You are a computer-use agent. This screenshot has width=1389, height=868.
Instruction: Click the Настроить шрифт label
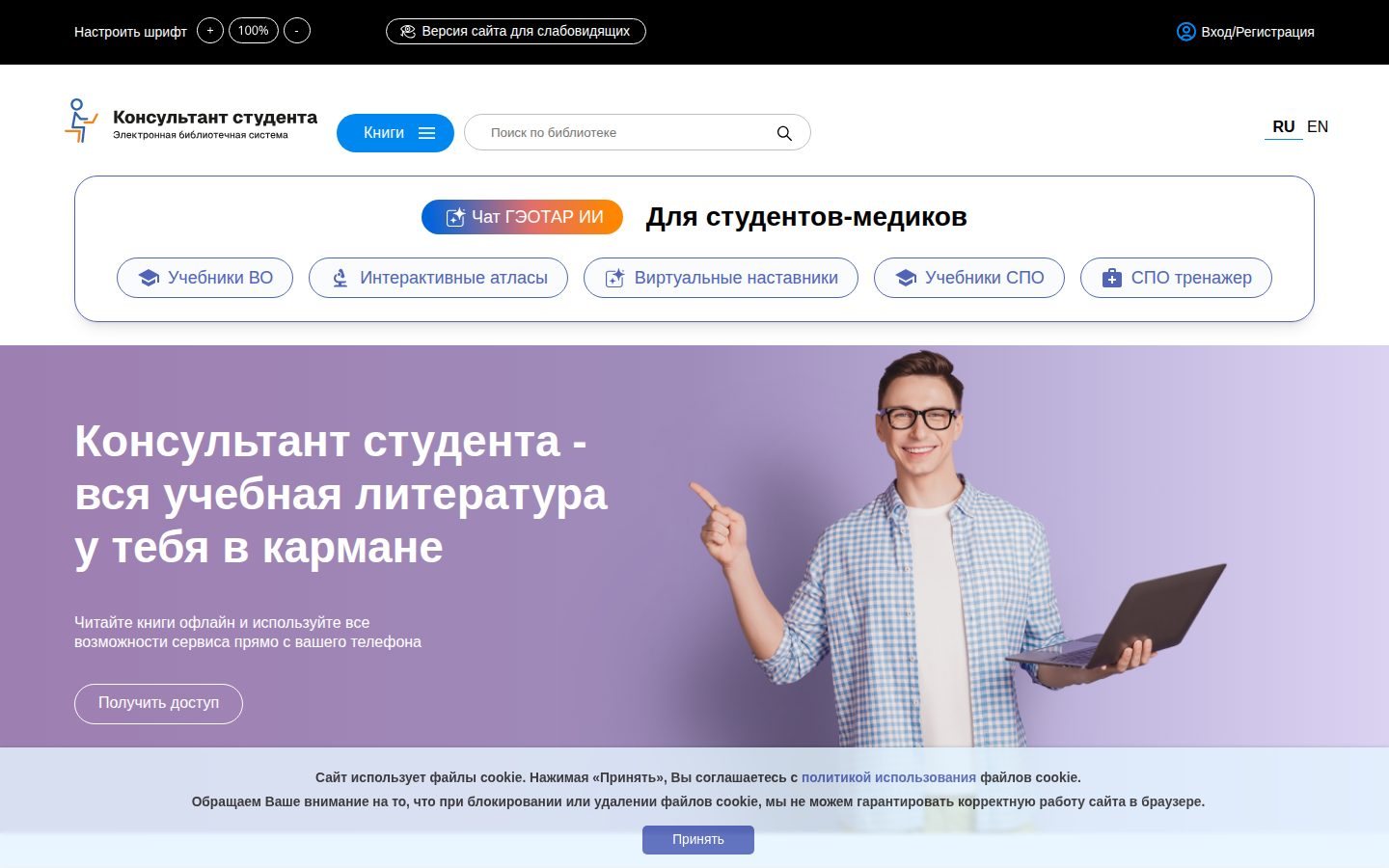pyautogui.click(x=130, y=32)
